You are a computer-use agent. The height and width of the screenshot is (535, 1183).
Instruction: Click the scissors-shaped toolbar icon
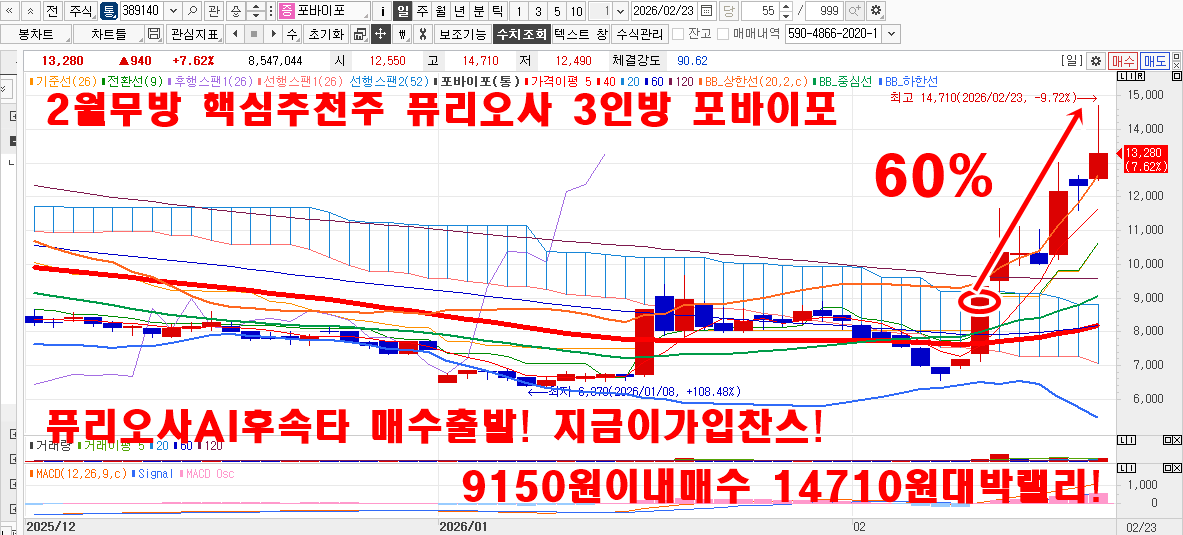click(x=423, y=34)
